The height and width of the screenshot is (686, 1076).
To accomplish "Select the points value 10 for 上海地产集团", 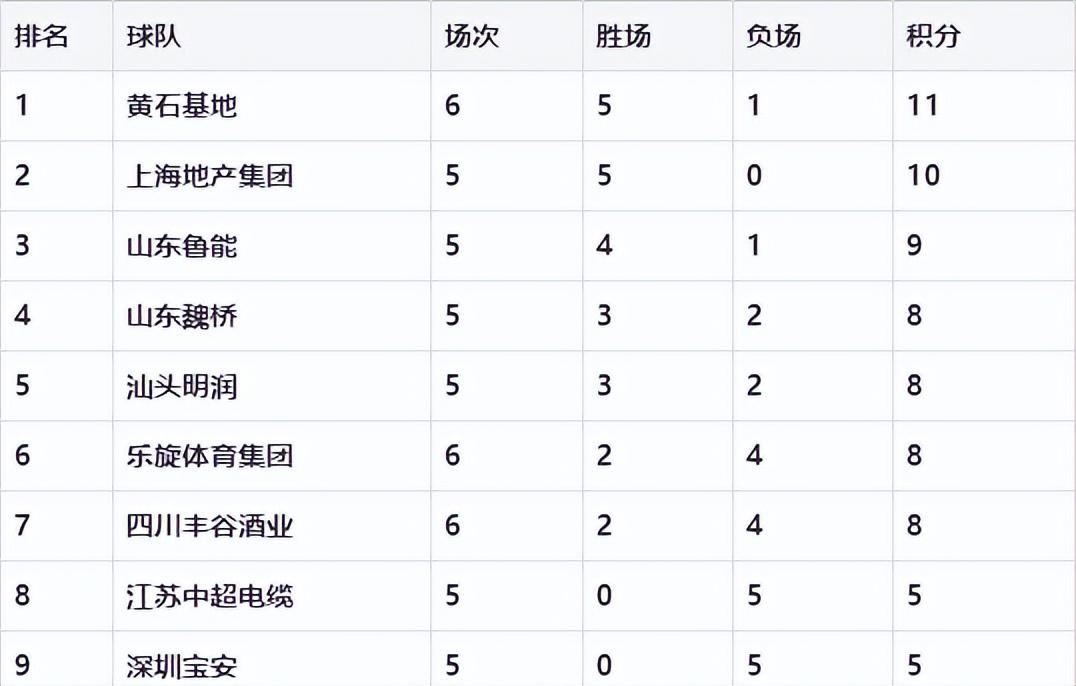I will tap(923, 176).
